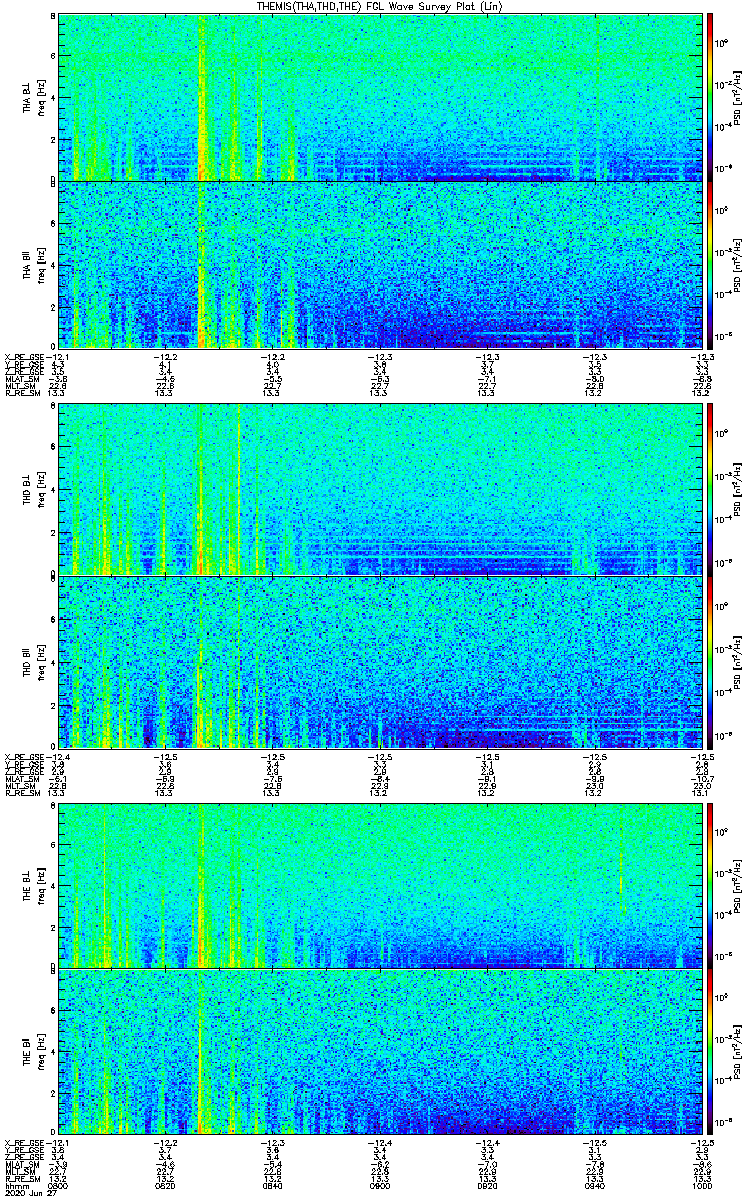
Task: Select the THA B-perpendicular spectrogram panel
Action: [x=380, y=97]
